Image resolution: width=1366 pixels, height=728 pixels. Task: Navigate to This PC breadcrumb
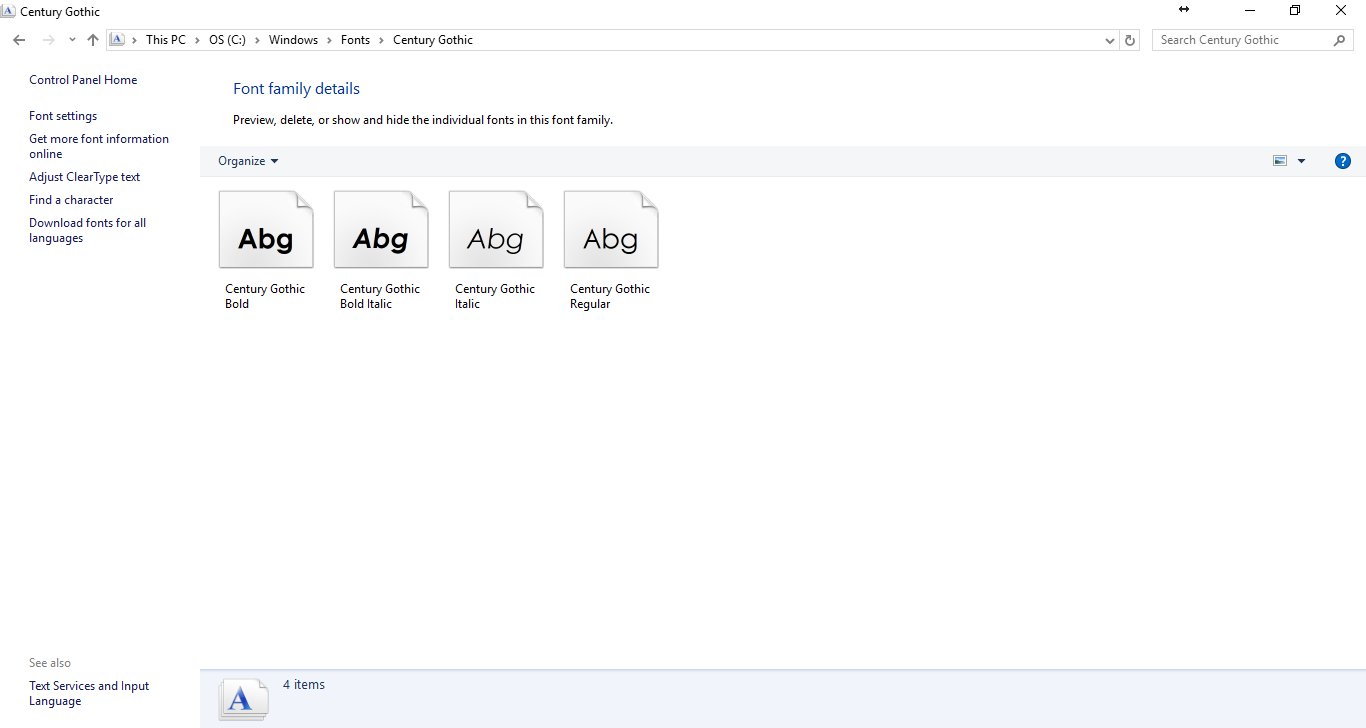pyautogui.click(x=166, y=40)
